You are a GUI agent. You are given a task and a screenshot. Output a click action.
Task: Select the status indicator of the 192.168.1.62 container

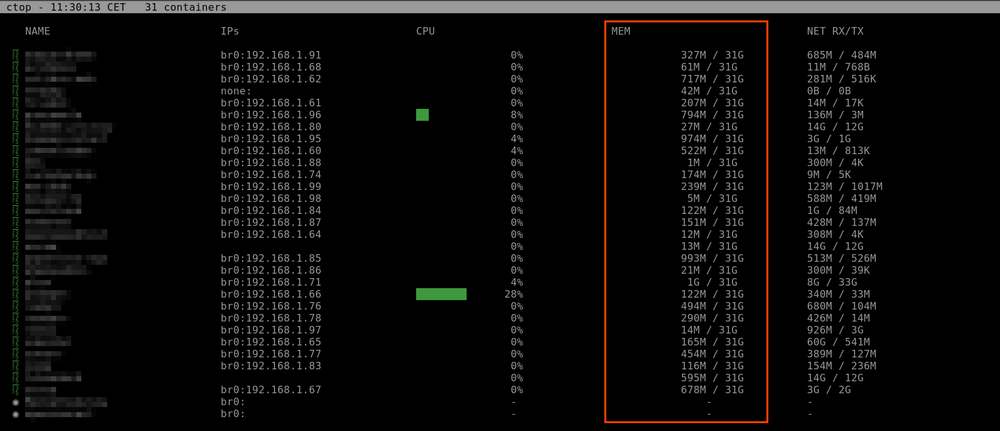15,79
